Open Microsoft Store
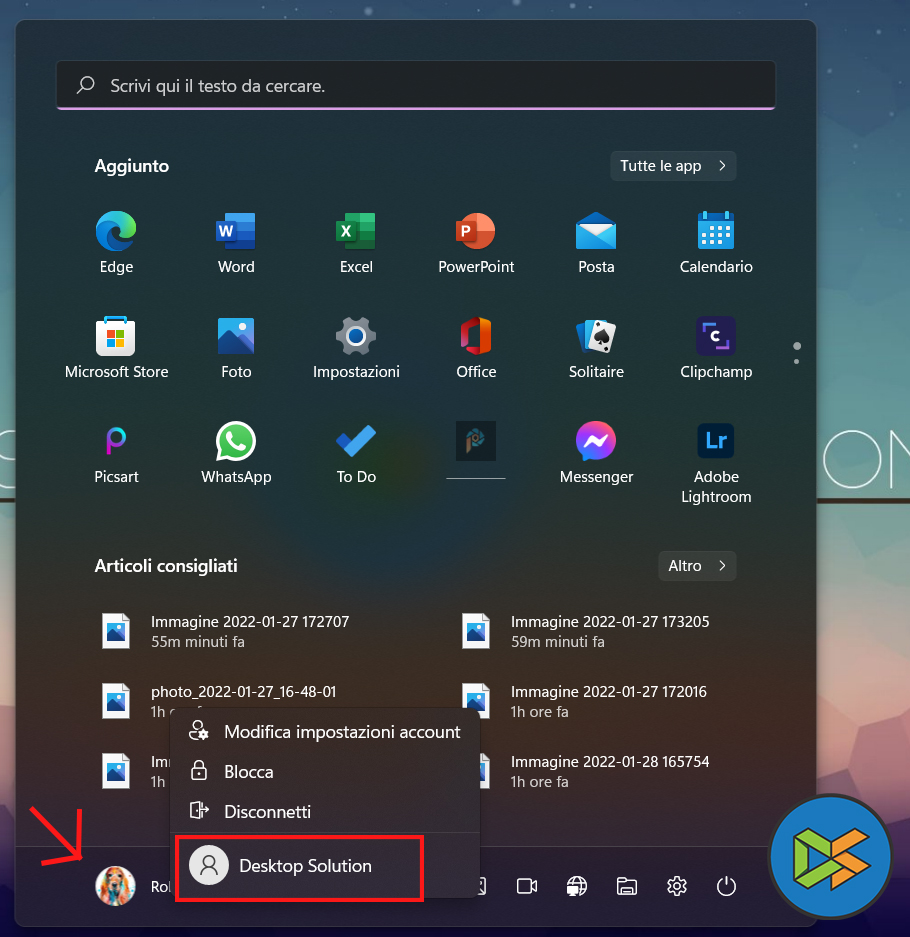The image size is (910, 937). pos(116,347)
